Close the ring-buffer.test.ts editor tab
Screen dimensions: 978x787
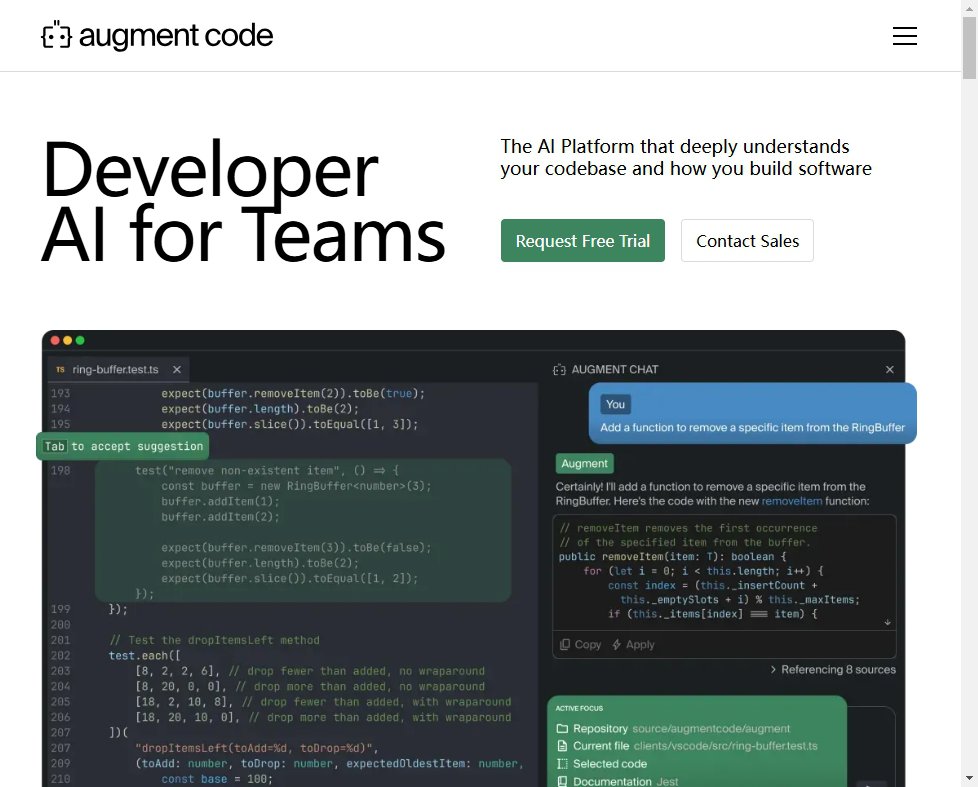coord(176,368)
